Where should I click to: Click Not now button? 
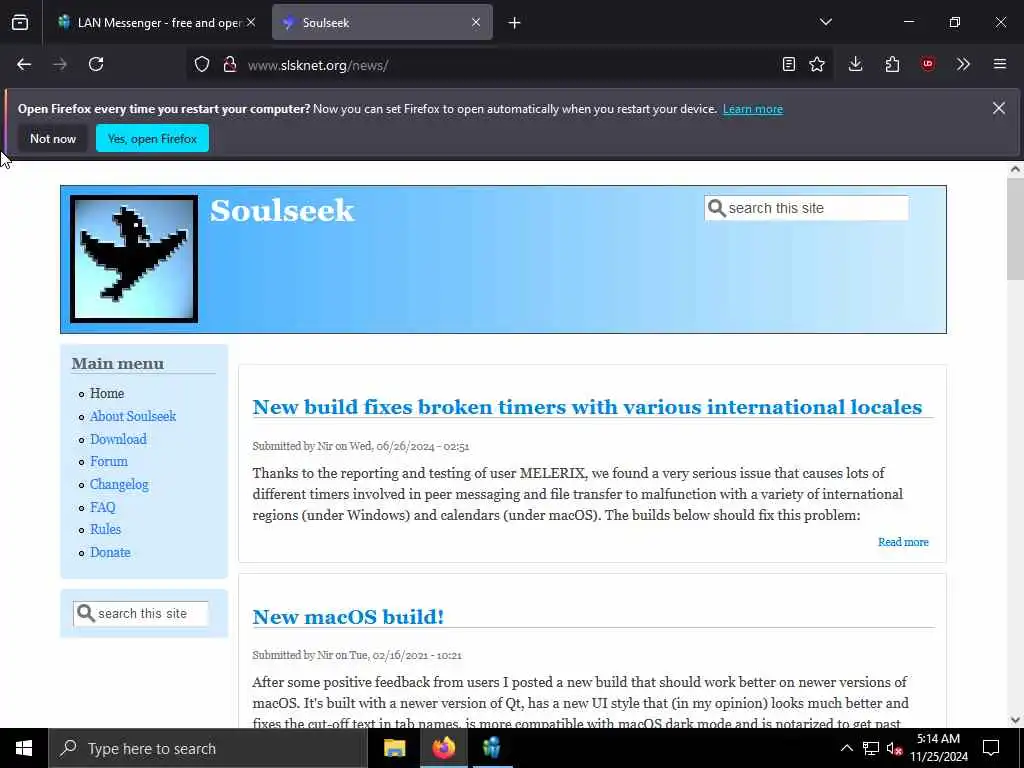click(x=53, y=138)
